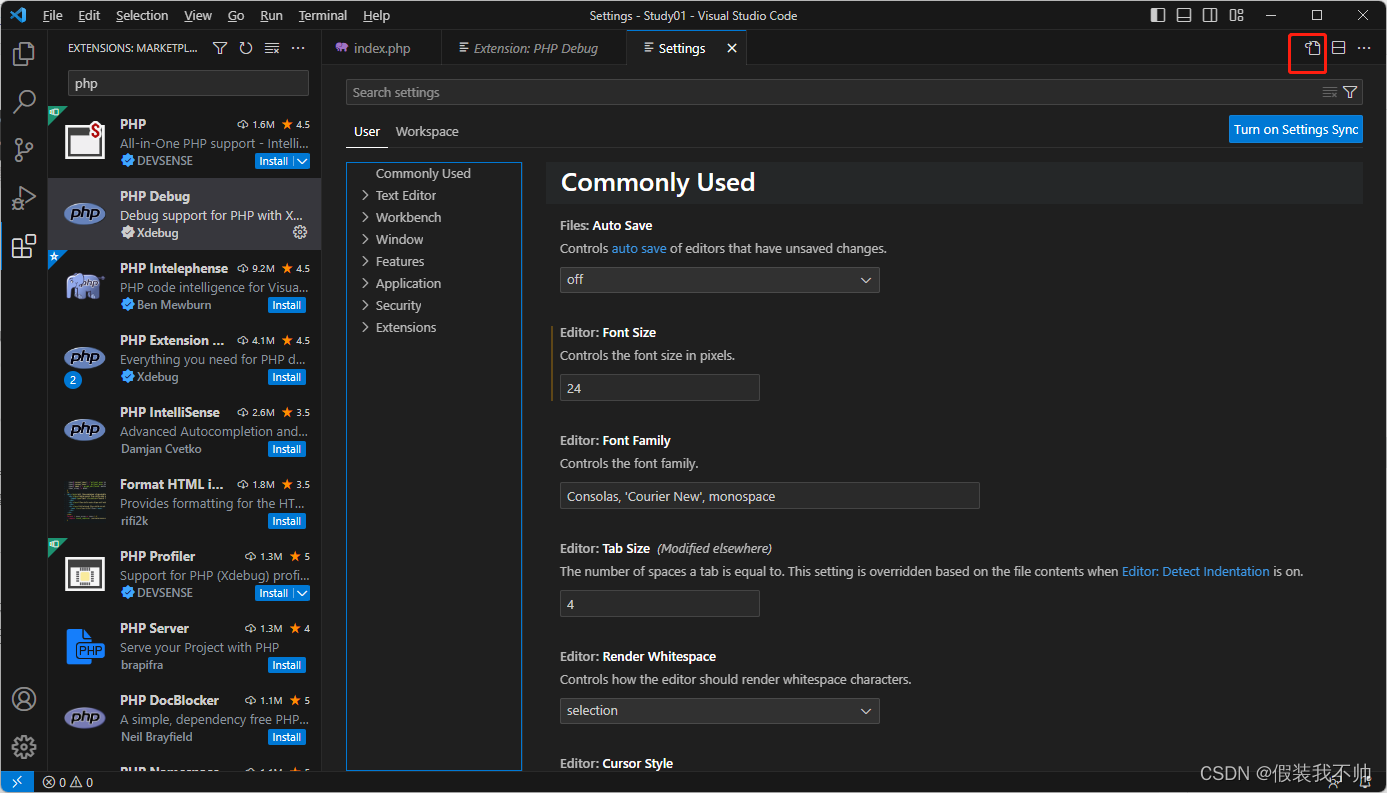Clear extensions search results
Image resolution: width=1387 pixels, height=793 pixels.
point(272,48)
